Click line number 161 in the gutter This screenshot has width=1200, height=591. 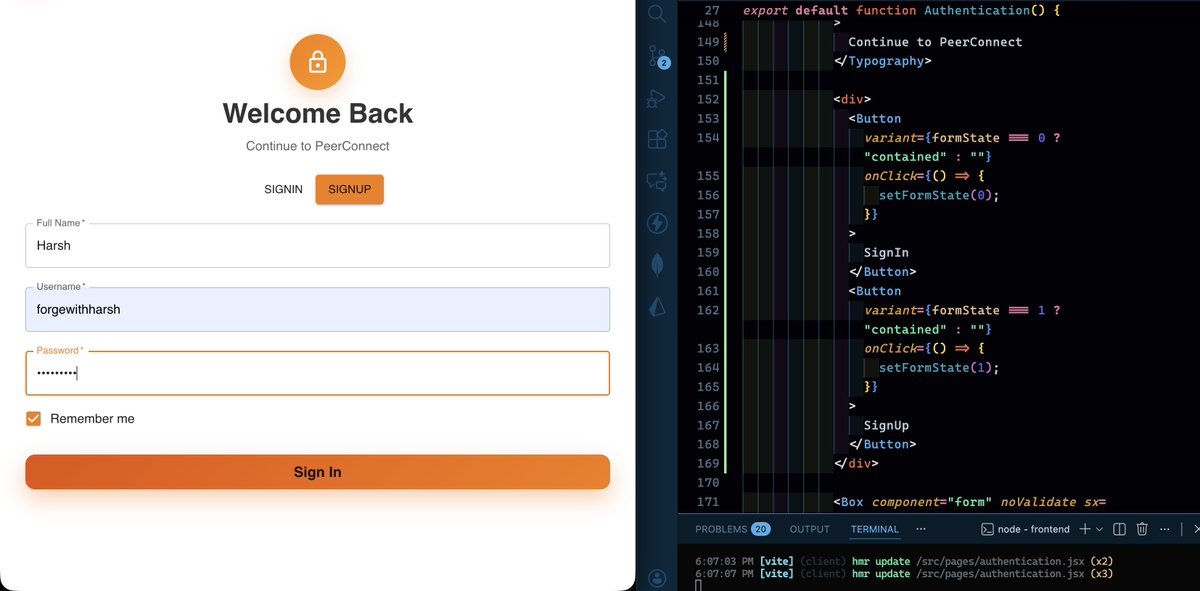[707, 291]
